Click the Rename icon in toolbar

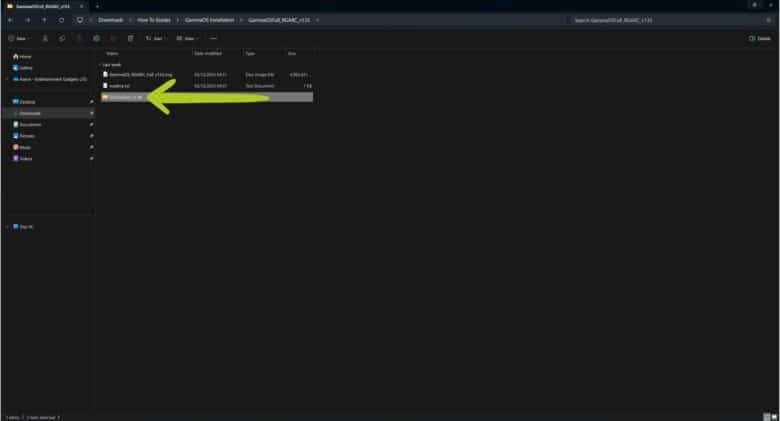point(96,38)
